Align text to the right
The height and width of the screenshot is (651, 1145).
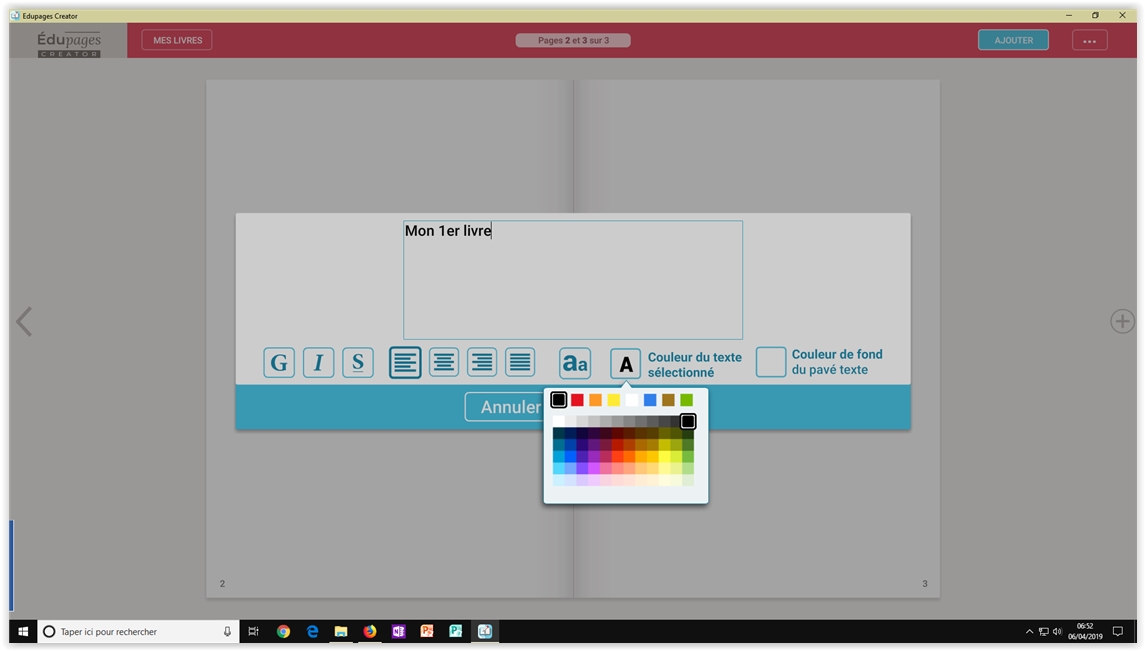coord(482,363)
